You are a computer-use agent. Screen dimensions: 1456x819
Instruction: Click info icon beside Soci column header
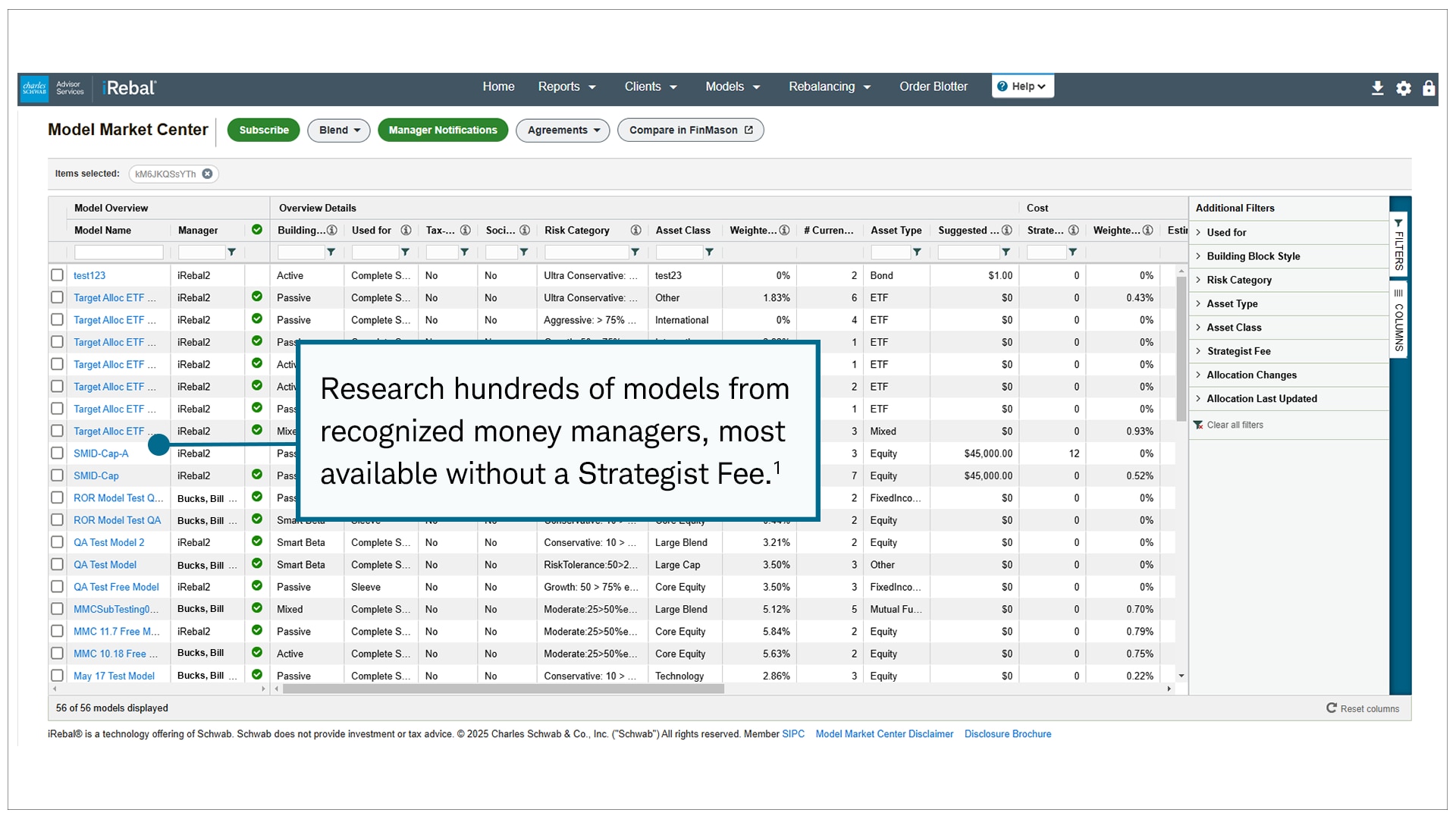coord(524,230)
